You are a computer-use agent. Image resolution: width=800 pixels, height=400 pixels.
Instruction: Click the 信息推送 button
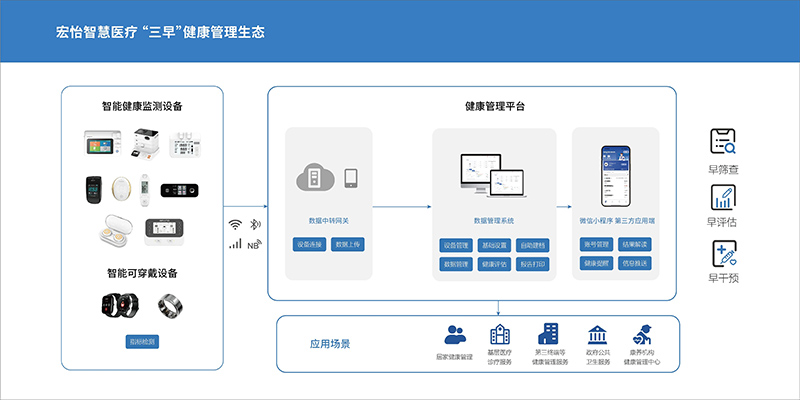(634, 263)
